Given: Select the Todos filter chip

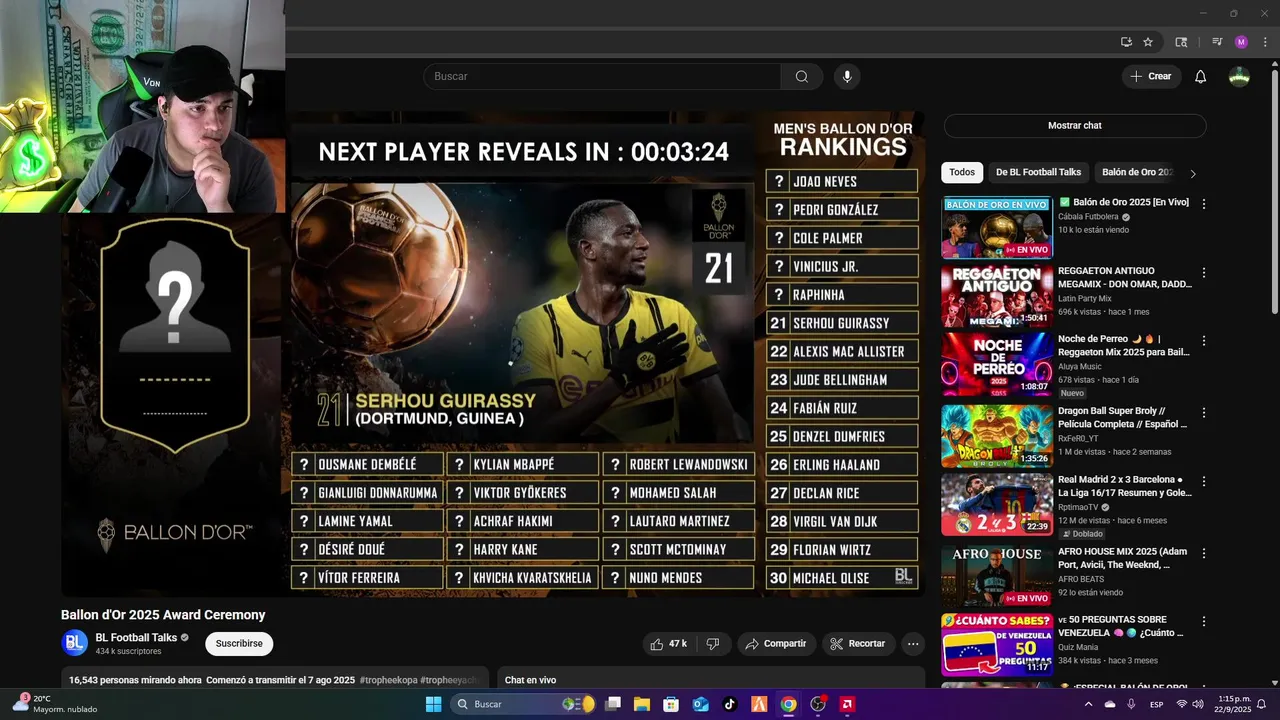Looking at the screenshot, I should (962, 172).
